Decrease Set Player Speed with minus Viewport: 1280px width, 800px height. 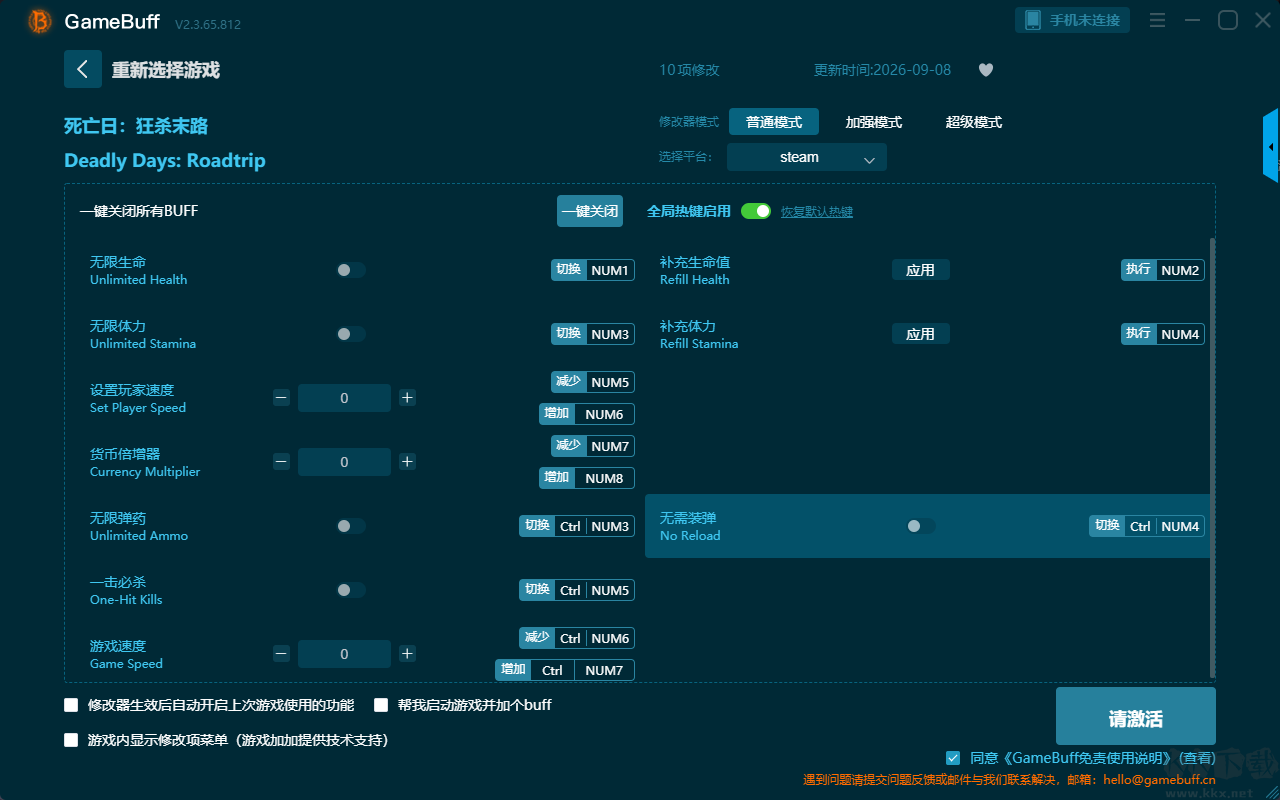point(281,398)
